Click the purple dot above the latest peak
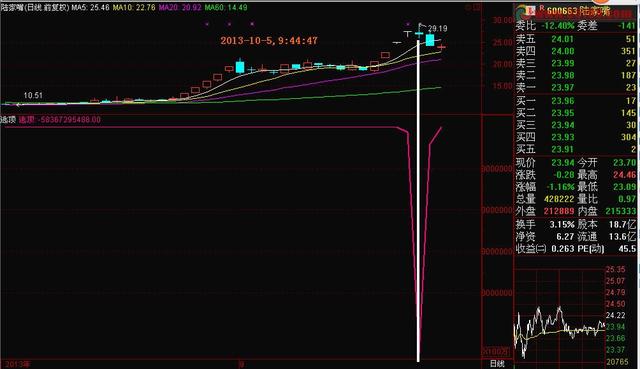The height and width of the screenshot is (369, 640). coord(408,24)
